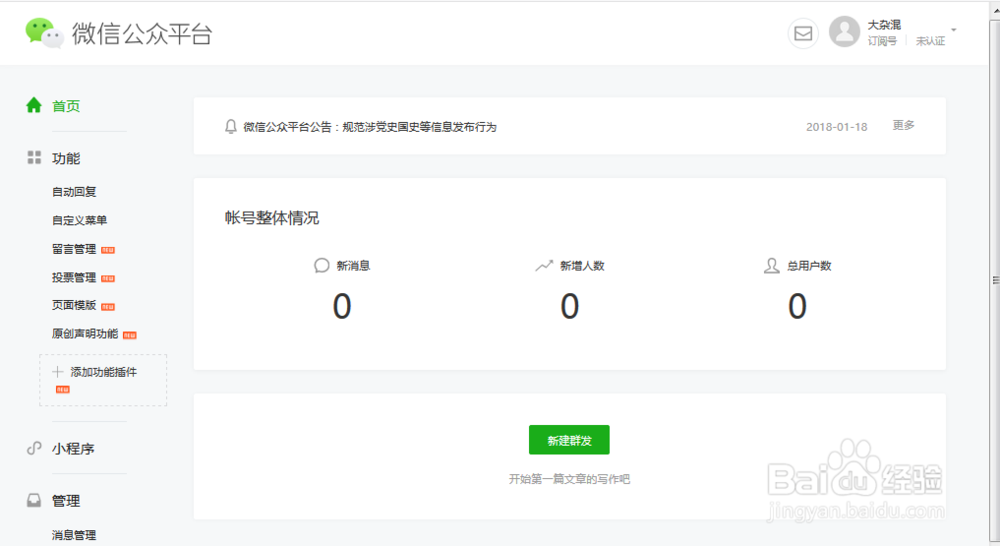Go to 首页 in the sidebar
Viewport: 1000px width, 546px height.
pos(66,106)
